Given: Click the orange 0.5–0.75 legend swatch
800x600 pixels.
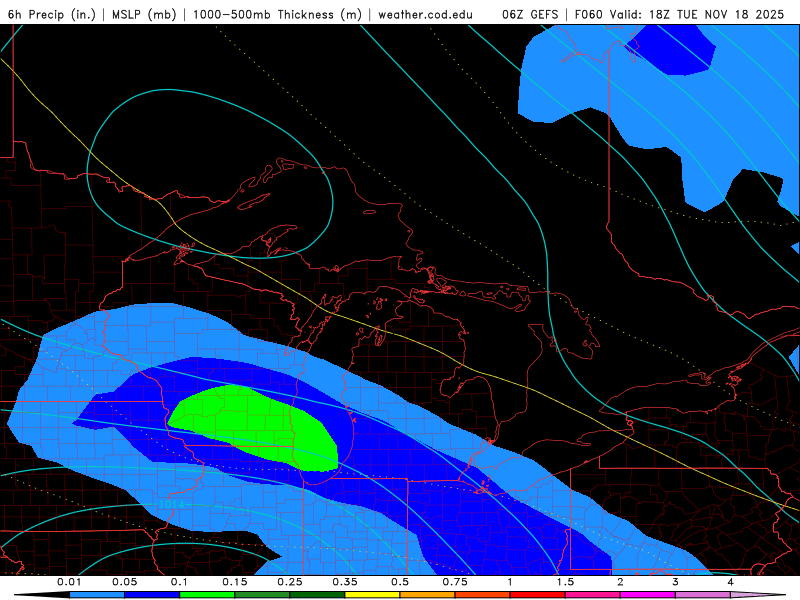Looking at the screenshot, I should (x=428, y=595).
